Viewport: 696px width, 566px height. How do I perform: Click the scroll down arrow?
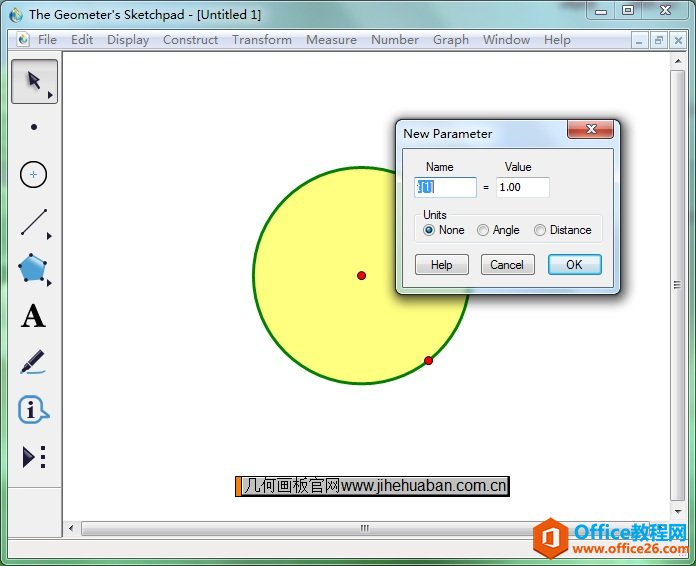678,511
